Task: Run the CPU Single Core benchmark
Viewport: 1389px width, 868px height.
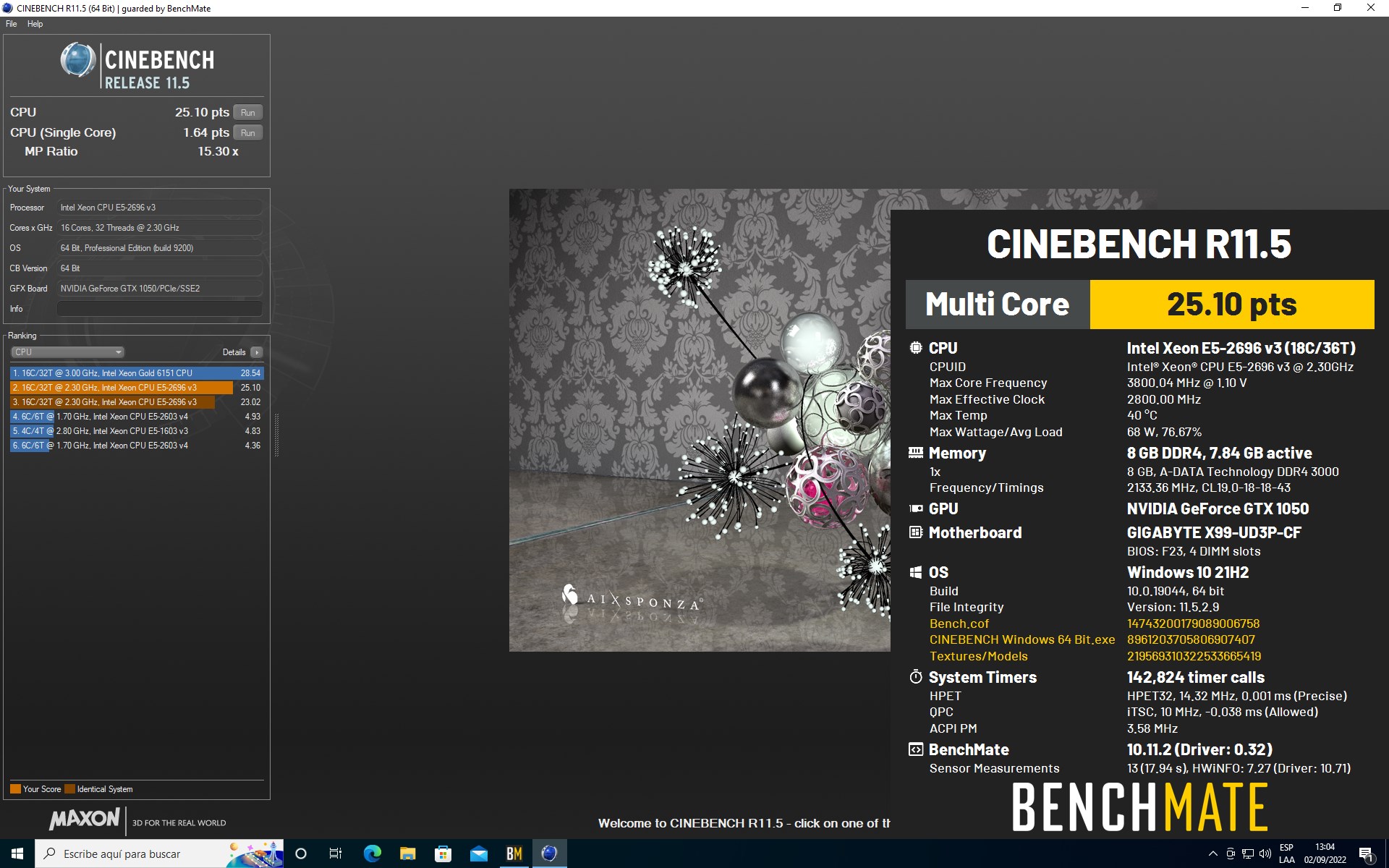Action: [248, 133]
